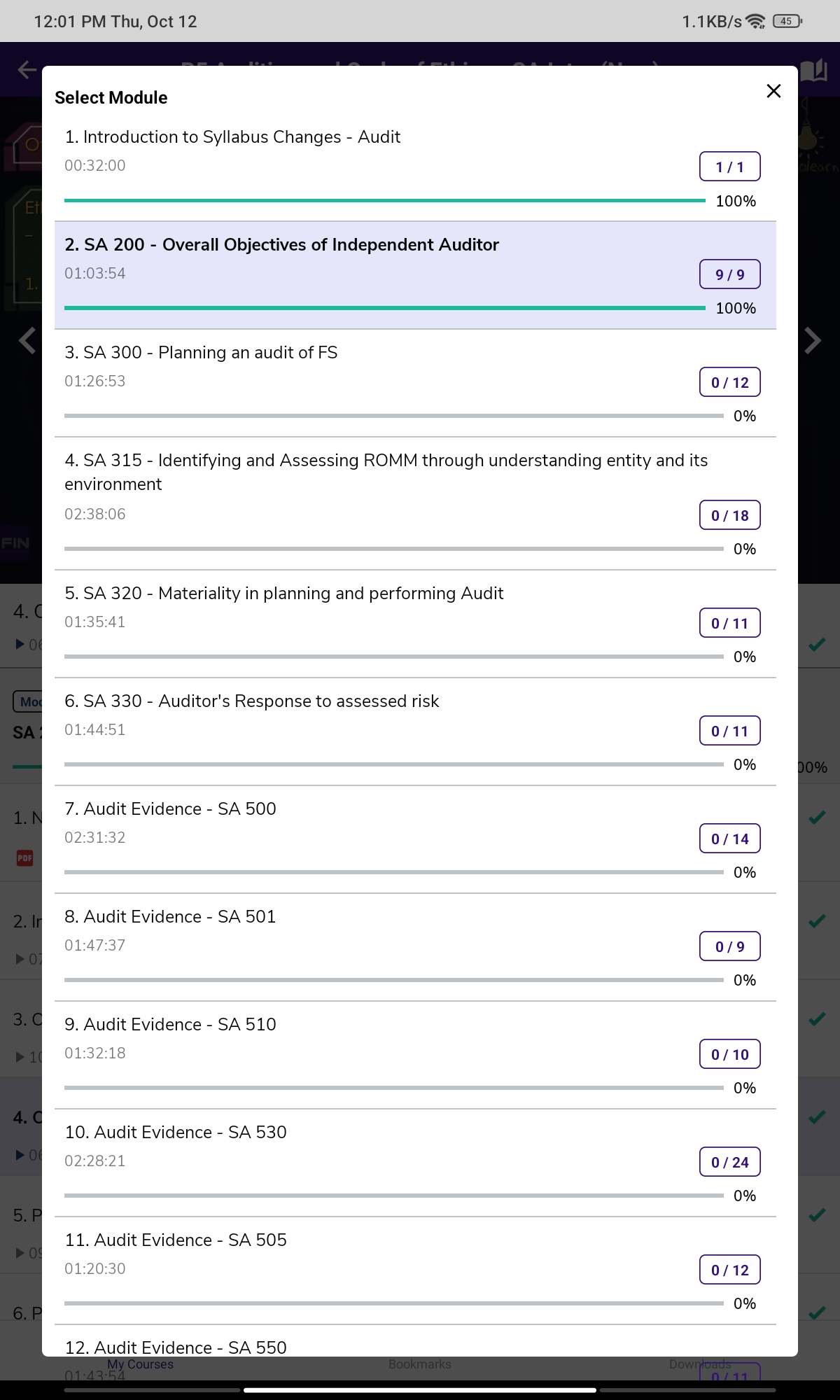Click SA 501 module progress bar
This screenshot has width=840, height=1400.
(x=393, y=980)
